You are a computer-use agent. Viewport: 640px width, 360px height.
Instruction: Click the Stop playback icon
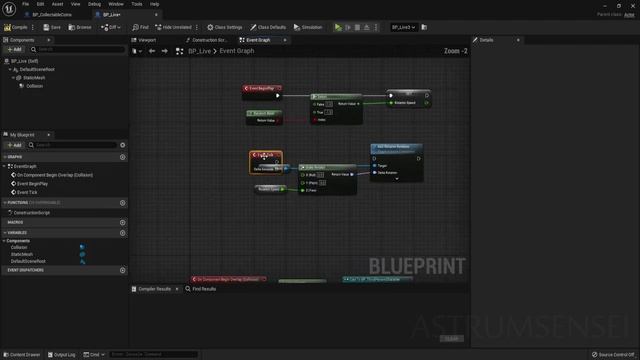tap(357, 27)
